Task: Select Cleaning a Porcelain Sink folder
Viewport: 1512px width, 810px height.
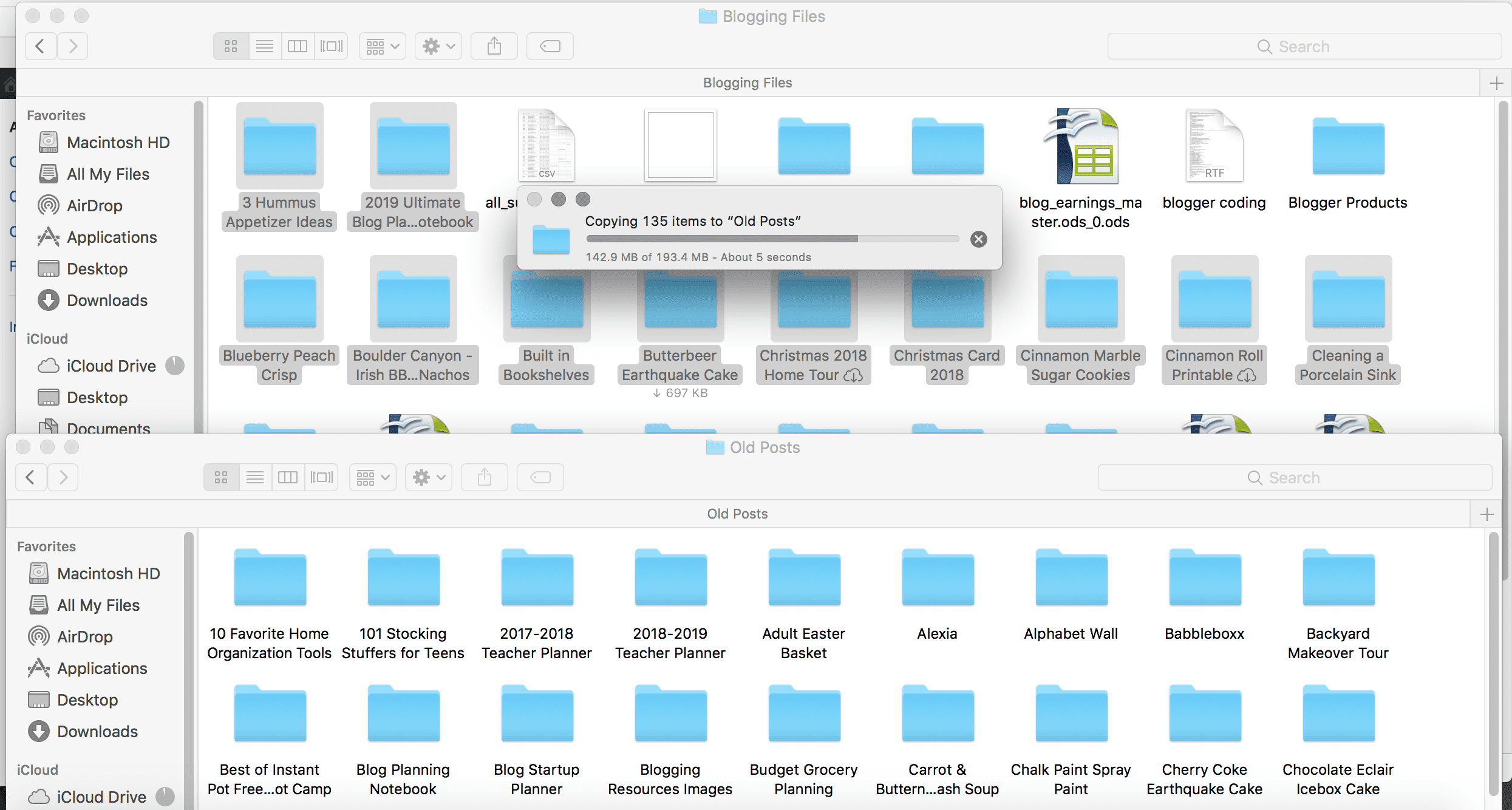Action: 1348,319
